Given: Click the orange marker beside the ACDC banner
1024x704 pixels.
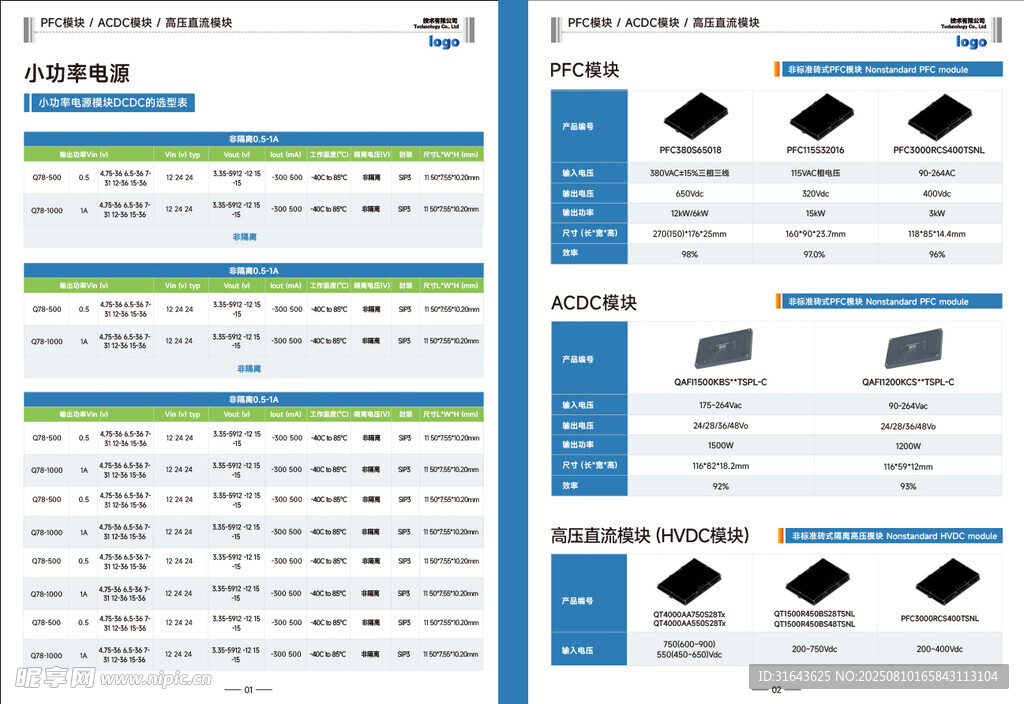Looking at the screenshot, I should click(x=778, y=302).
